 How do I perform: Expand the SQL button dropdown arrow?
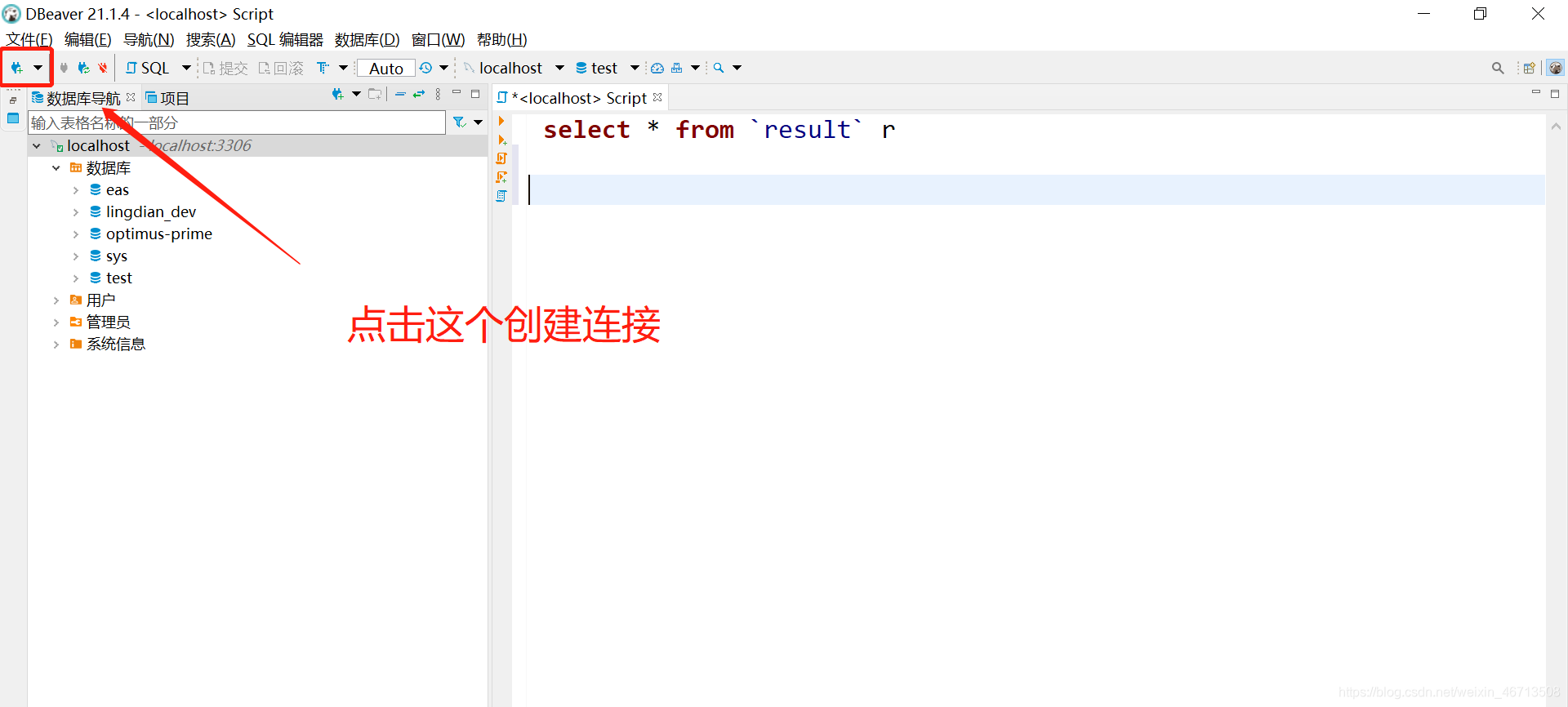pos(186,68)
